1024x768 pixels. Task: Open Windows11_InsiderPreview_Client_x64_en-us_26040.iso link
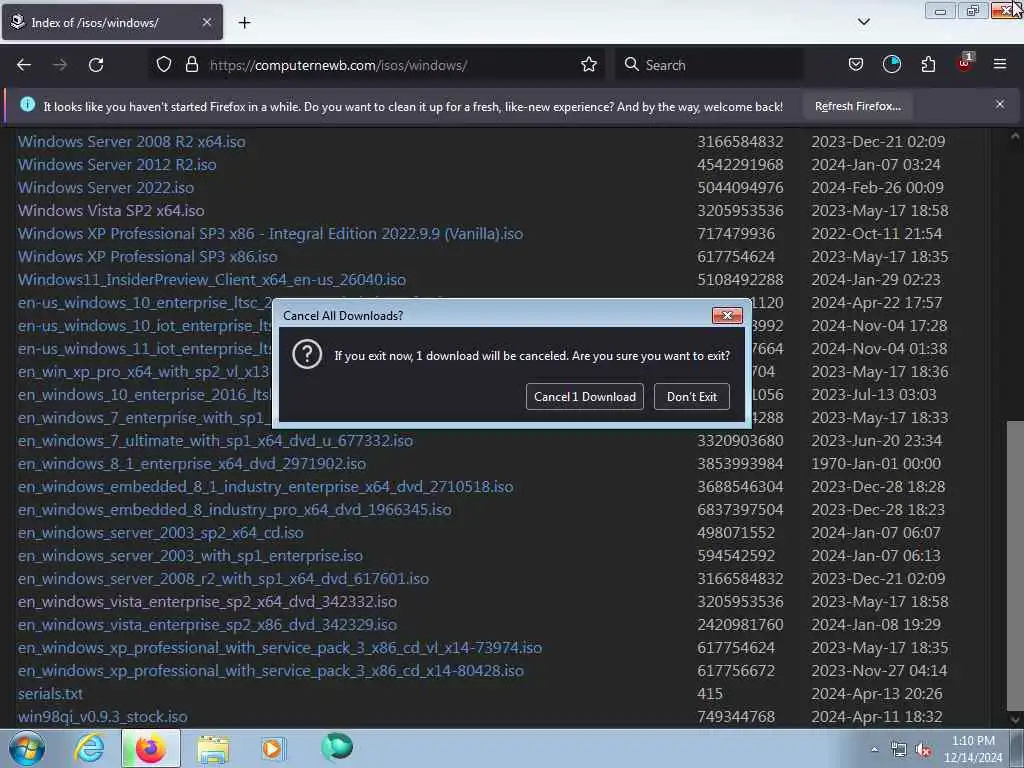pyautogui.click(x=212, y=280)
